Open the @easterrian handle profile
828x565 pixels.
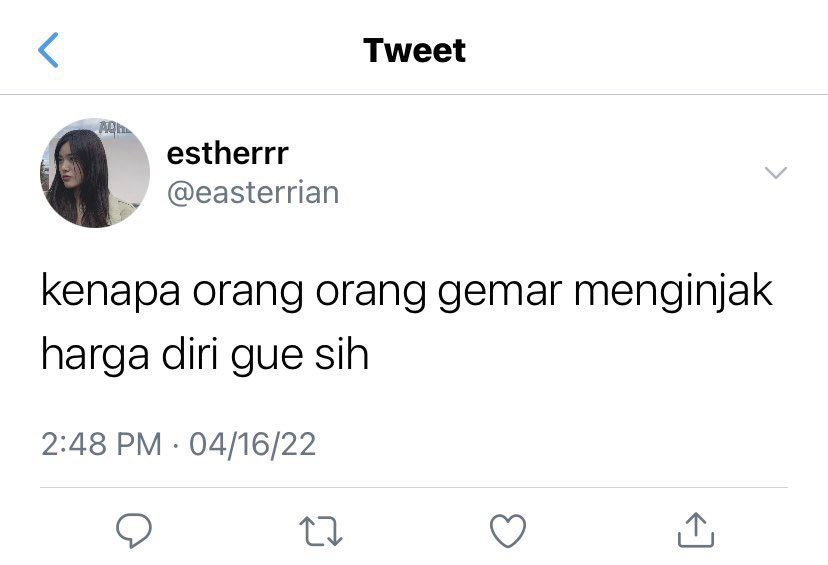(253, 193)
